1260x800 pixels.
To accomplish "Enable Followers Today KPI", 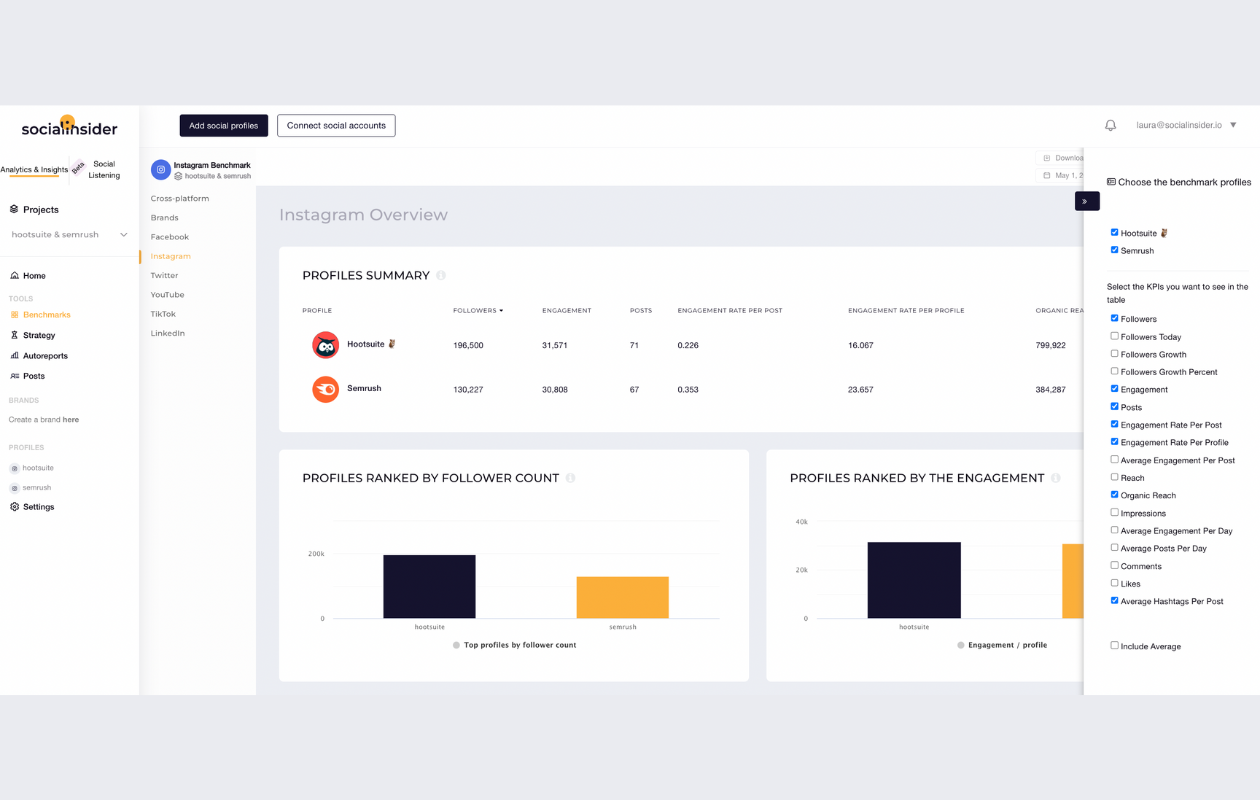I will pos(1115,336).
